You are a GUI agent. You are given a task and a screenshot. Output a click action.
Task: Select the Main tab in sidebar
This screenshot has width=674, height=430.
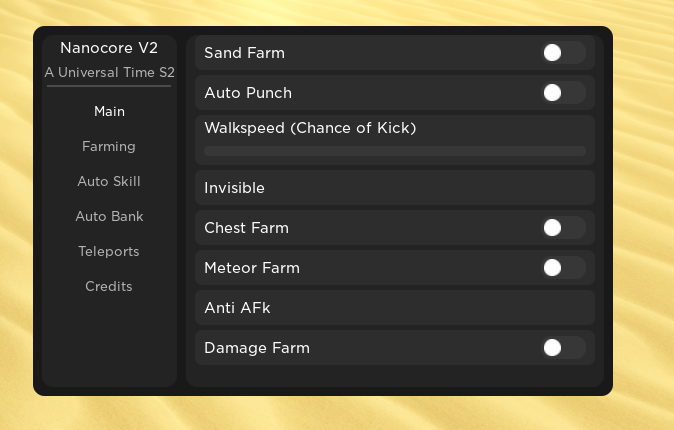pos(109,111)
